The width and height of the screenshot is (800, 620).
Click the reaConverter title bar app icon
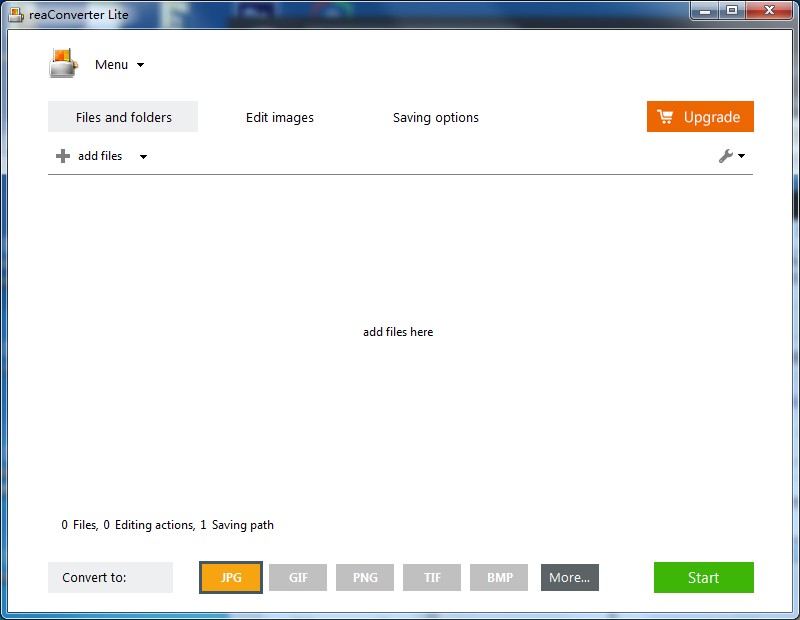16,15
